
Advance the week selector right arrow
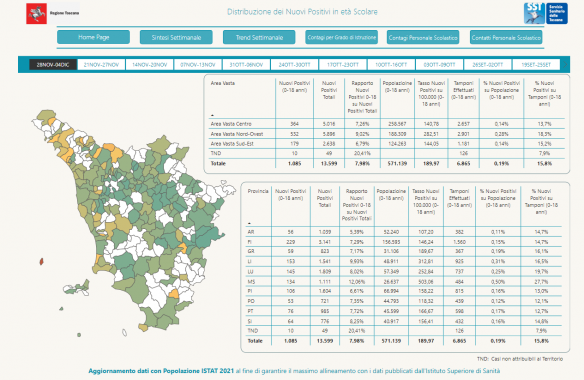(565, 65)
